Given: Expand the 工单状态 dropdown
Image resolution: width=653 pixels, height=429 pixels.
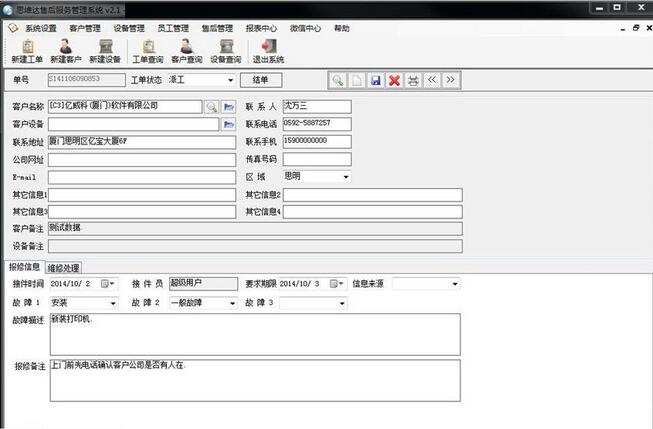Looking at the screenshot, I should point(230,80).
